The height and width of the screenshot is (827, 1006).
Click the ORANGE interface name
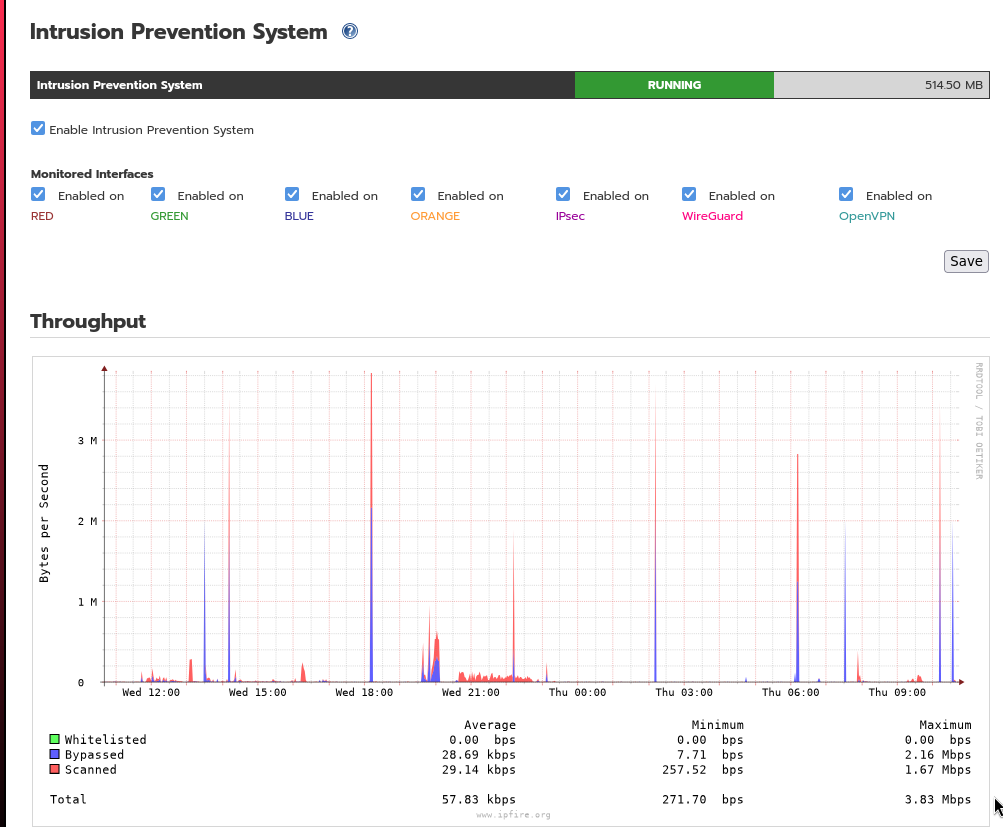(x=435, y=216)
